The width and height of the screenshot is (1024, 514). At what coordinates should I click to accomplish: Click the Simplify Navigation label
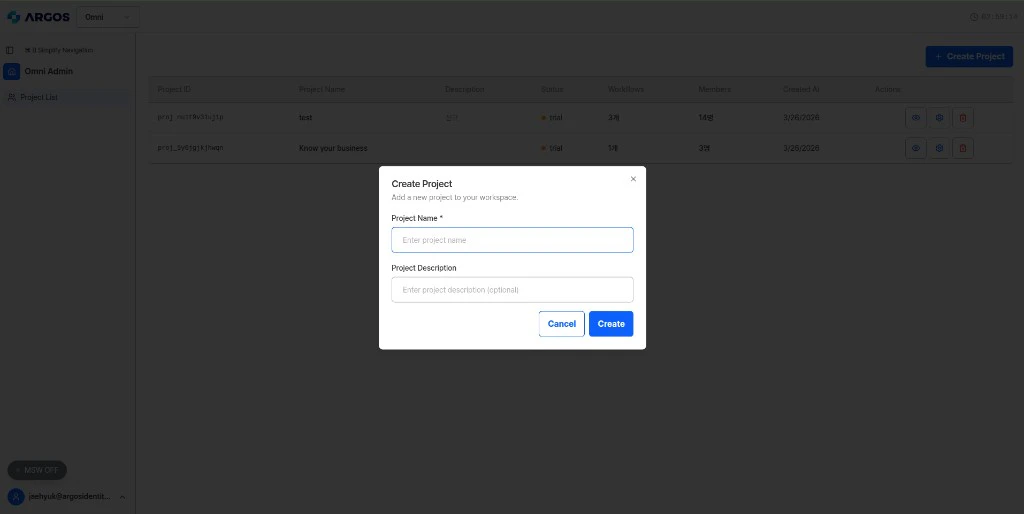pyautogui.click(x=59, y=50)
